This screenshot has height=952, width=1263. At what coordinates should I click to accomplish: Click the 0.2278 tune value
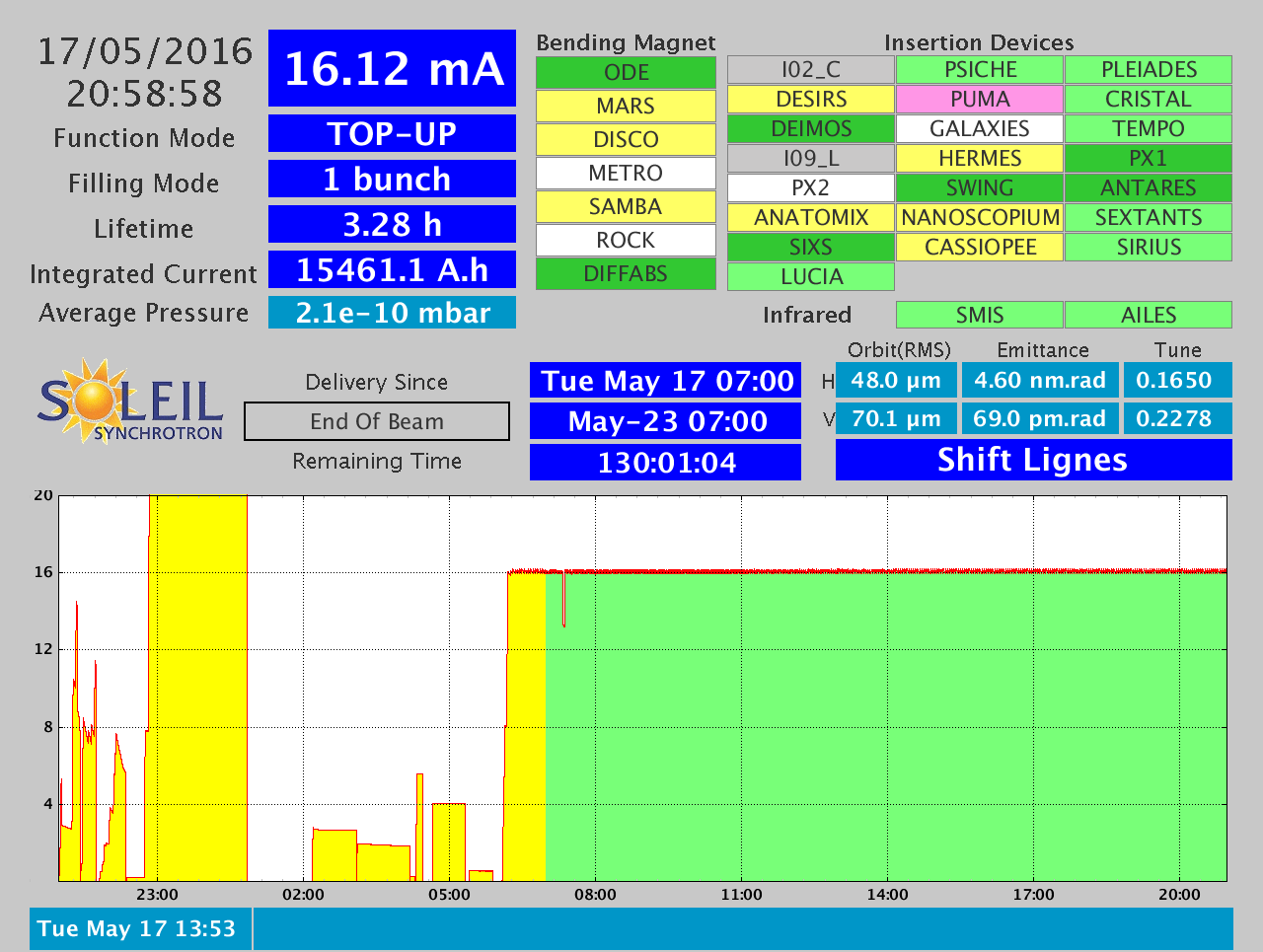[x=1178, y=418]
